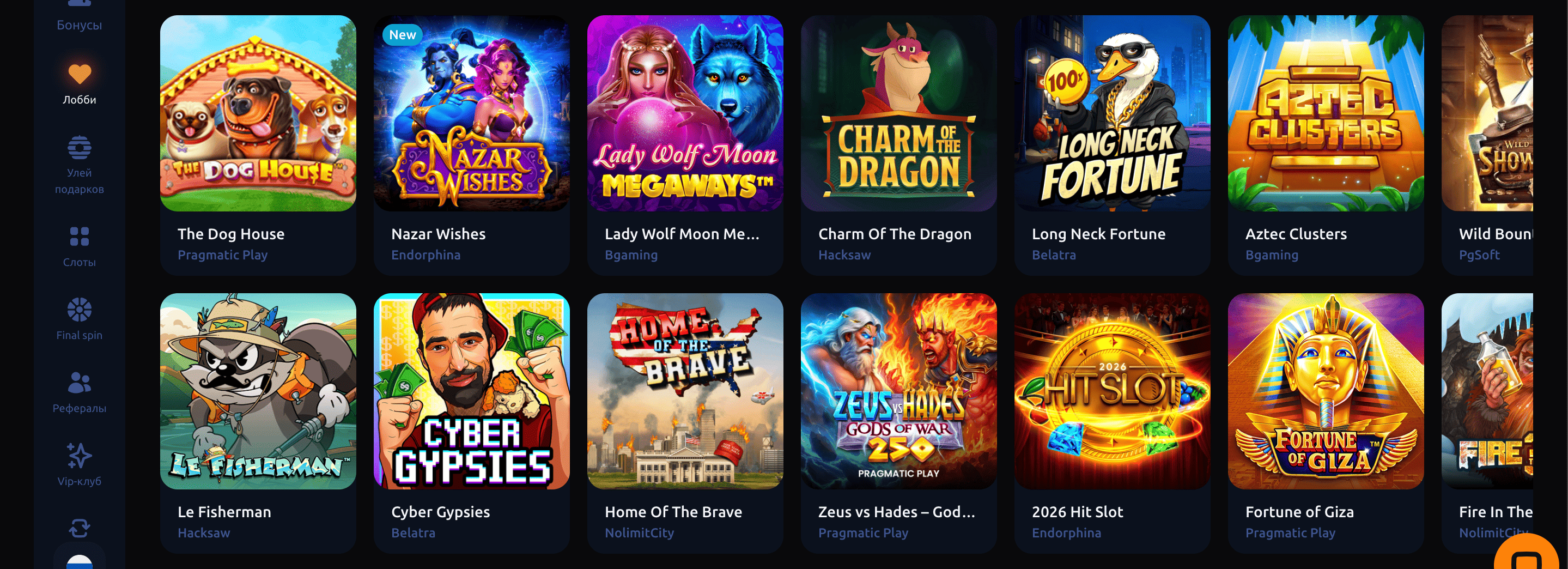This screenshot has height=569, width=1568.
Task: Open Zeus vs Hades Gods of War thumbnail
Action: click(899, 391)
